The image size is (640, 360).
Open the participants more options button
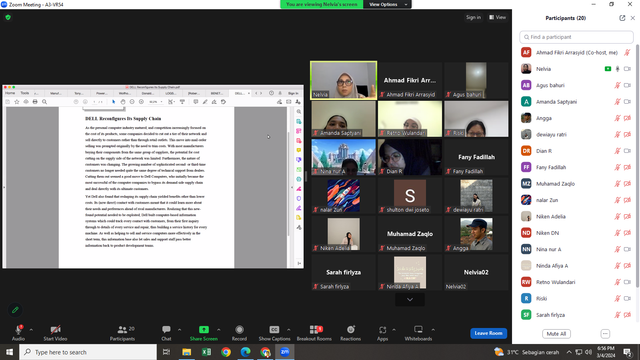coord(605,333)
